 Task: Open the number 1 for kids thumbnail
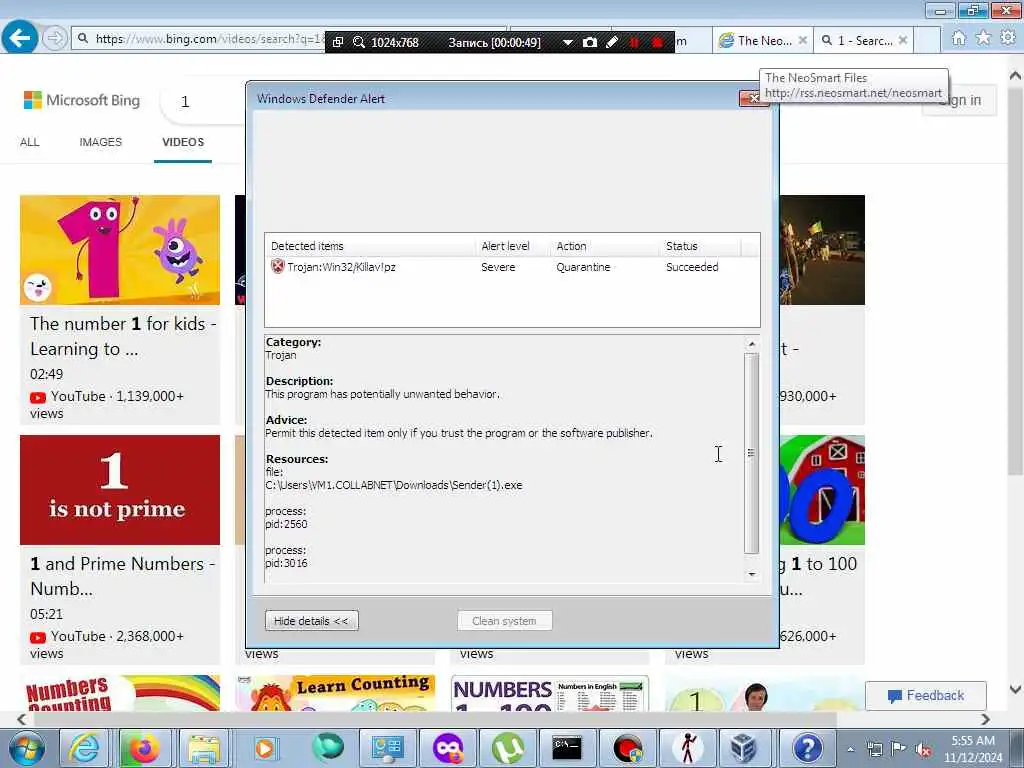pyautogui.click(x=120, y=249)
